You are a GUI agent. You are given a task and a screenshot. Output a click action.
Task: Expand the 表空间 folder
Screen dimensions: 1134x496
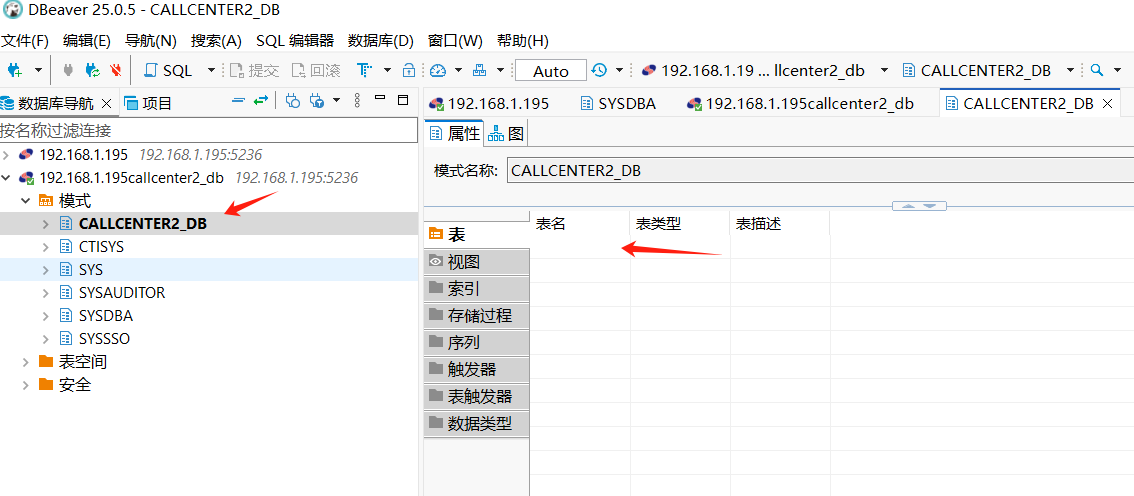pyautogui.click(x=26, y=362)
